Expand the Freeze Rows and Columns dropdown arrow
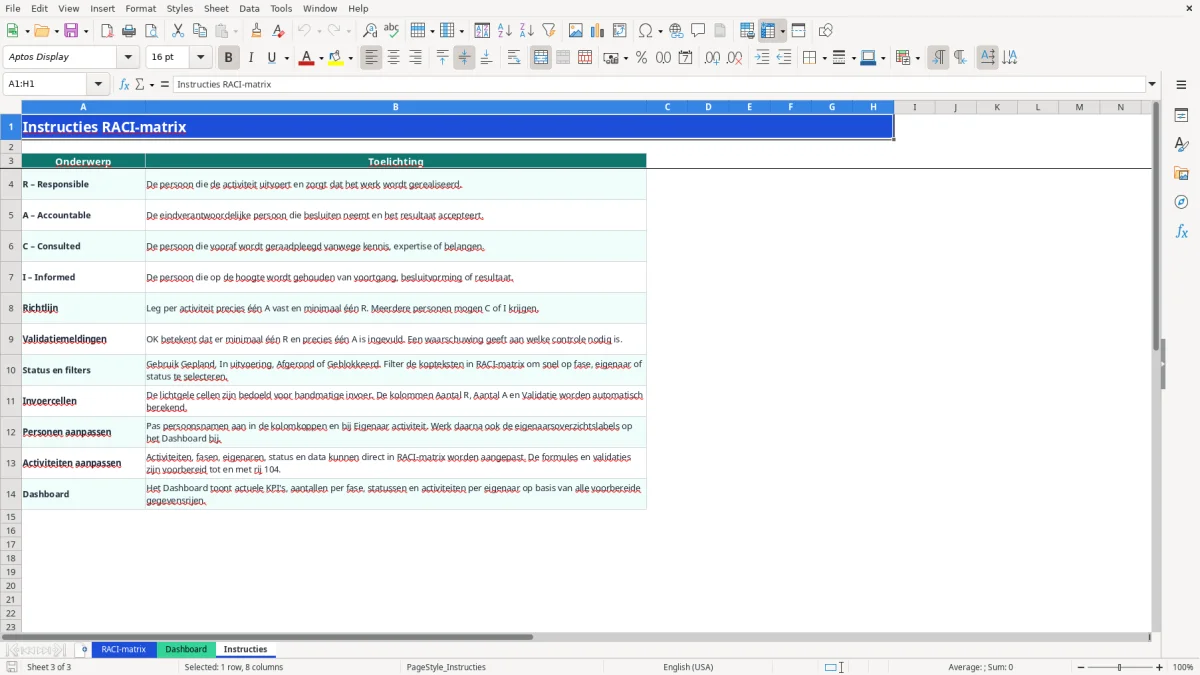The width and height of the screenshot is (1200, 675). pos(783,31)
